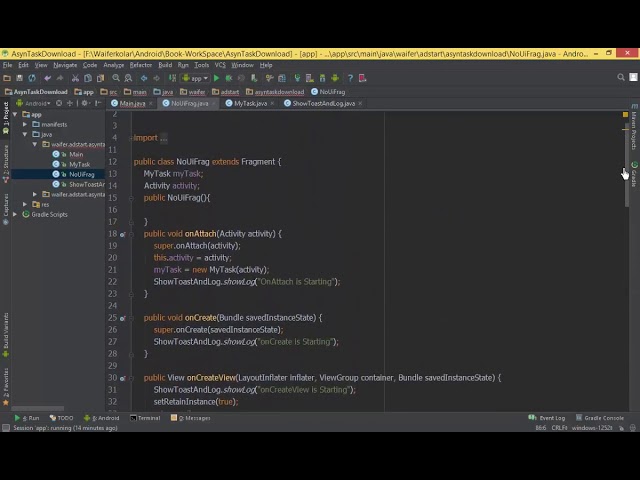Click the yellow marker on editor scrollbar

[626, 115]
